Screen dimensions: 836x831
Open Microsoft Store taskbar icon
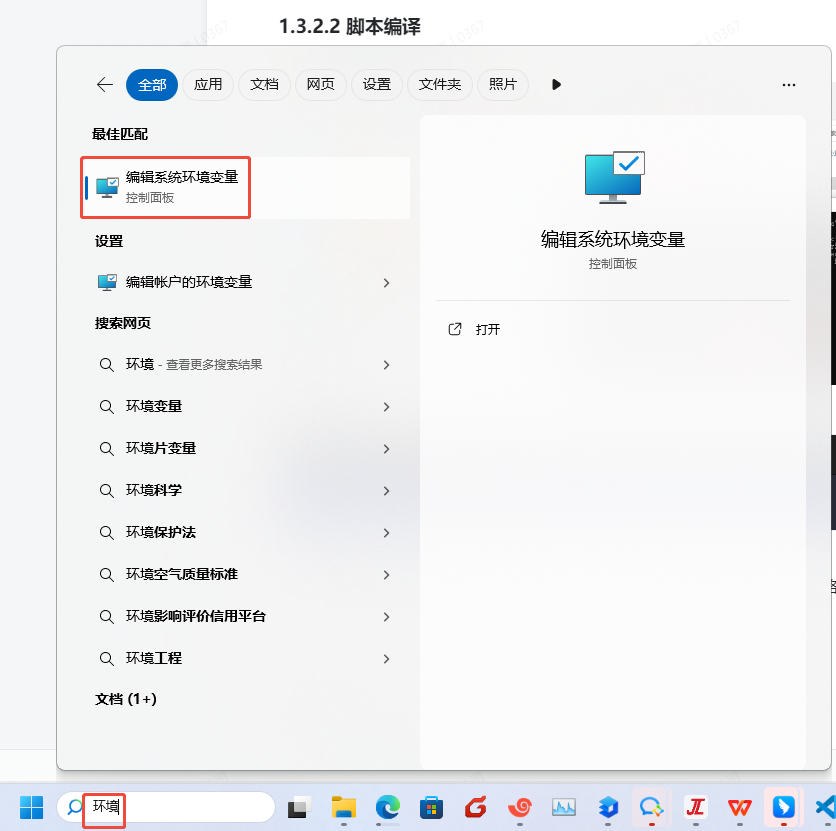[x=431, y=807]
